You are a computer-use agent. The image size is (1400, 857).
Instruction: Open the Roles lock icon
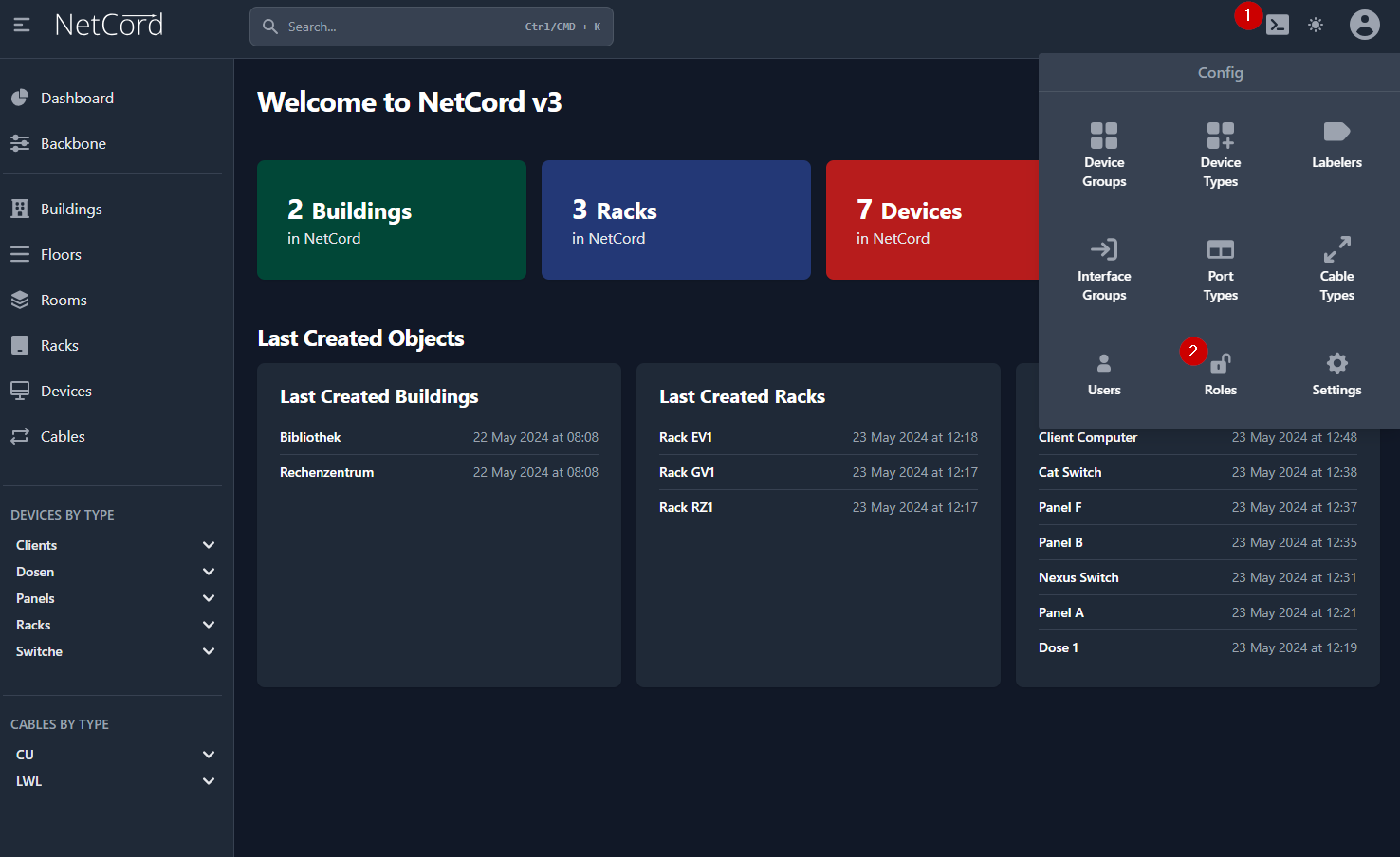click(1220, 364)
